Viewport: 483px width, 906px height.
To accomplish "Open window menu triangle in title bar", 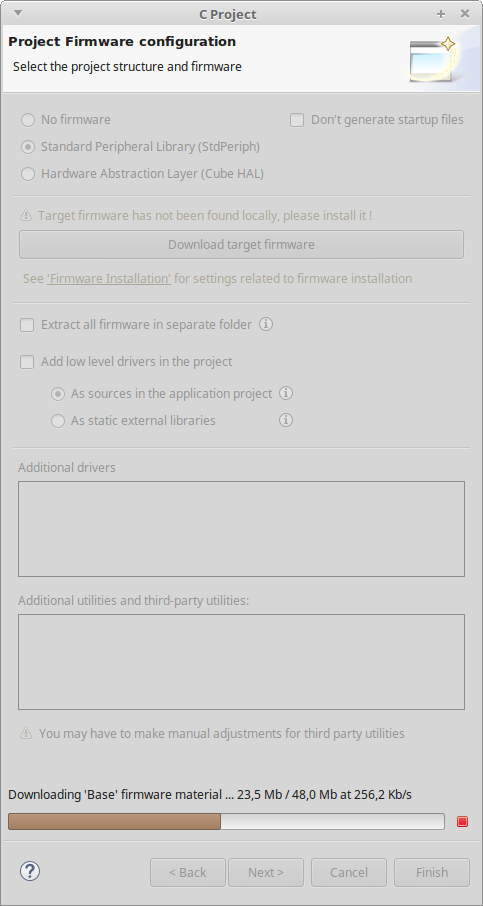I will [x=18, y=13].
